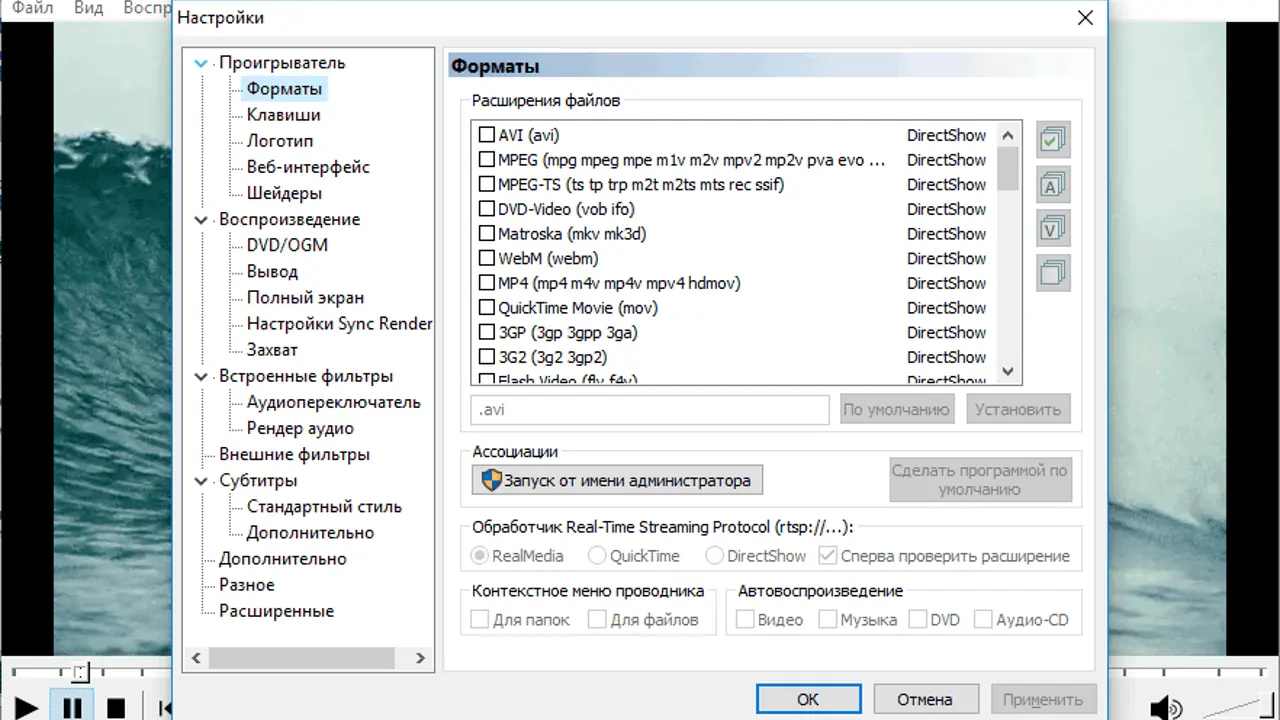Click the clear all formats icon
The width and height of the screenshot is (1280, 720).
coord(1053,273)
